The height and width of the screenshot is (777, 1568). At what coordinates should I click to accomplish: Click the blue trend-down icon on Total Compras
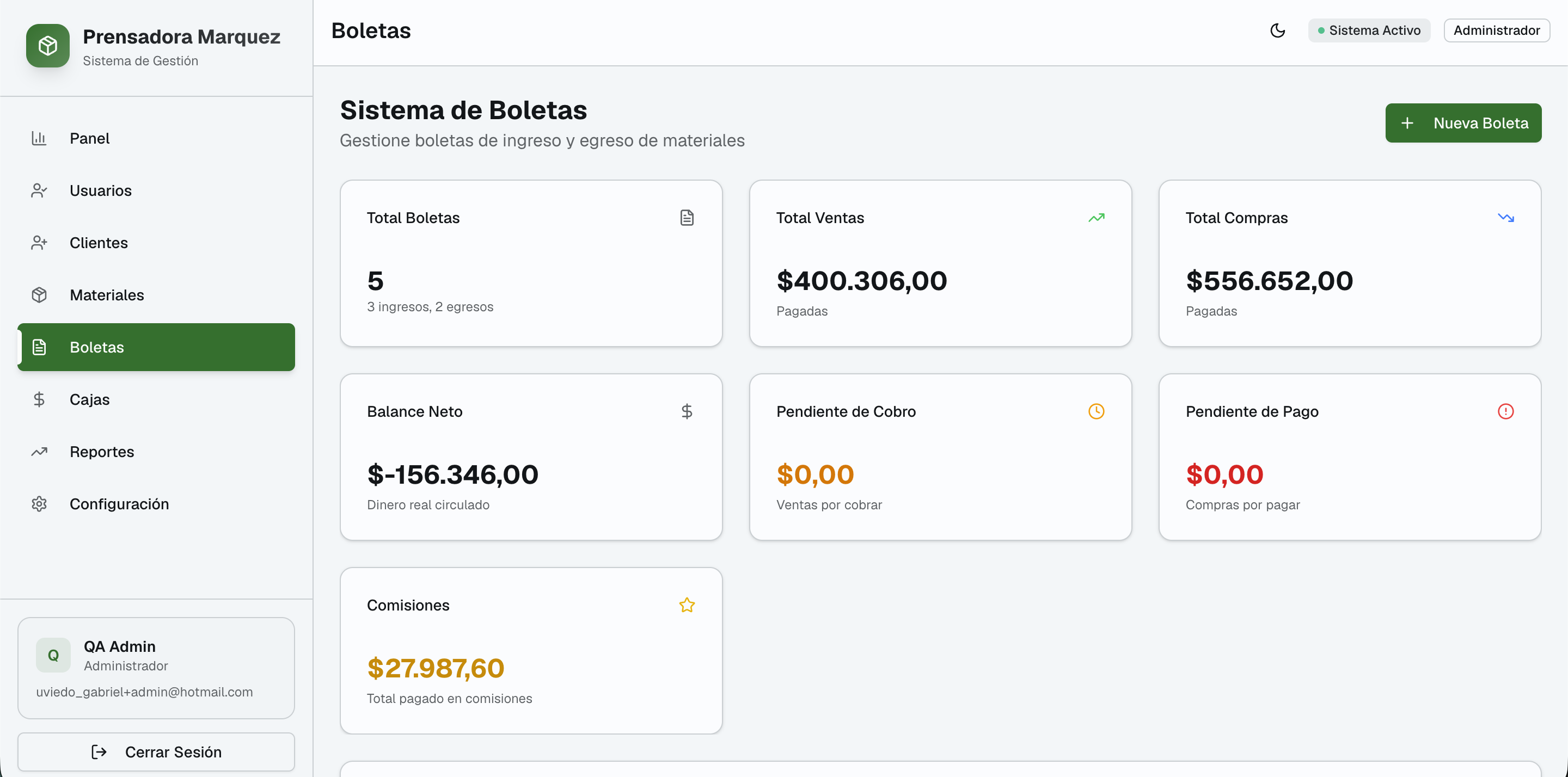[1506, 217]
